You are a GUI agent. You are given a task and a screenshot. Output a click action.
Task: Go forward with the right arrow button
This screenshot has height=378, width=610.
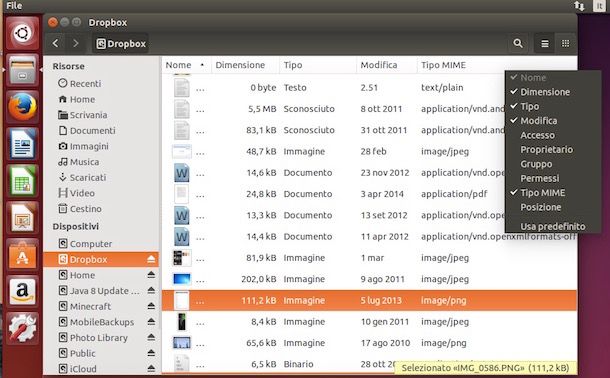click(x=75, y=43)
